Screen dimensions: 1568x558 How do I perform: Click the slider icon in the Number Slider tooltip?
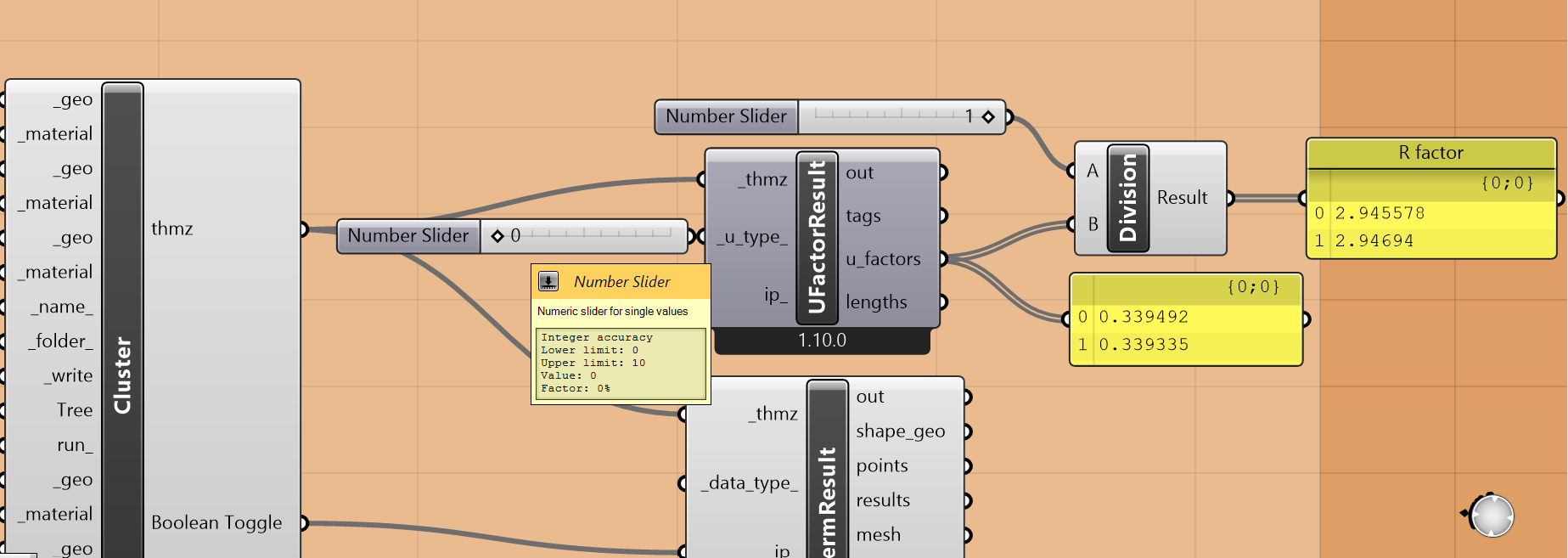click(x=548, y=281)
